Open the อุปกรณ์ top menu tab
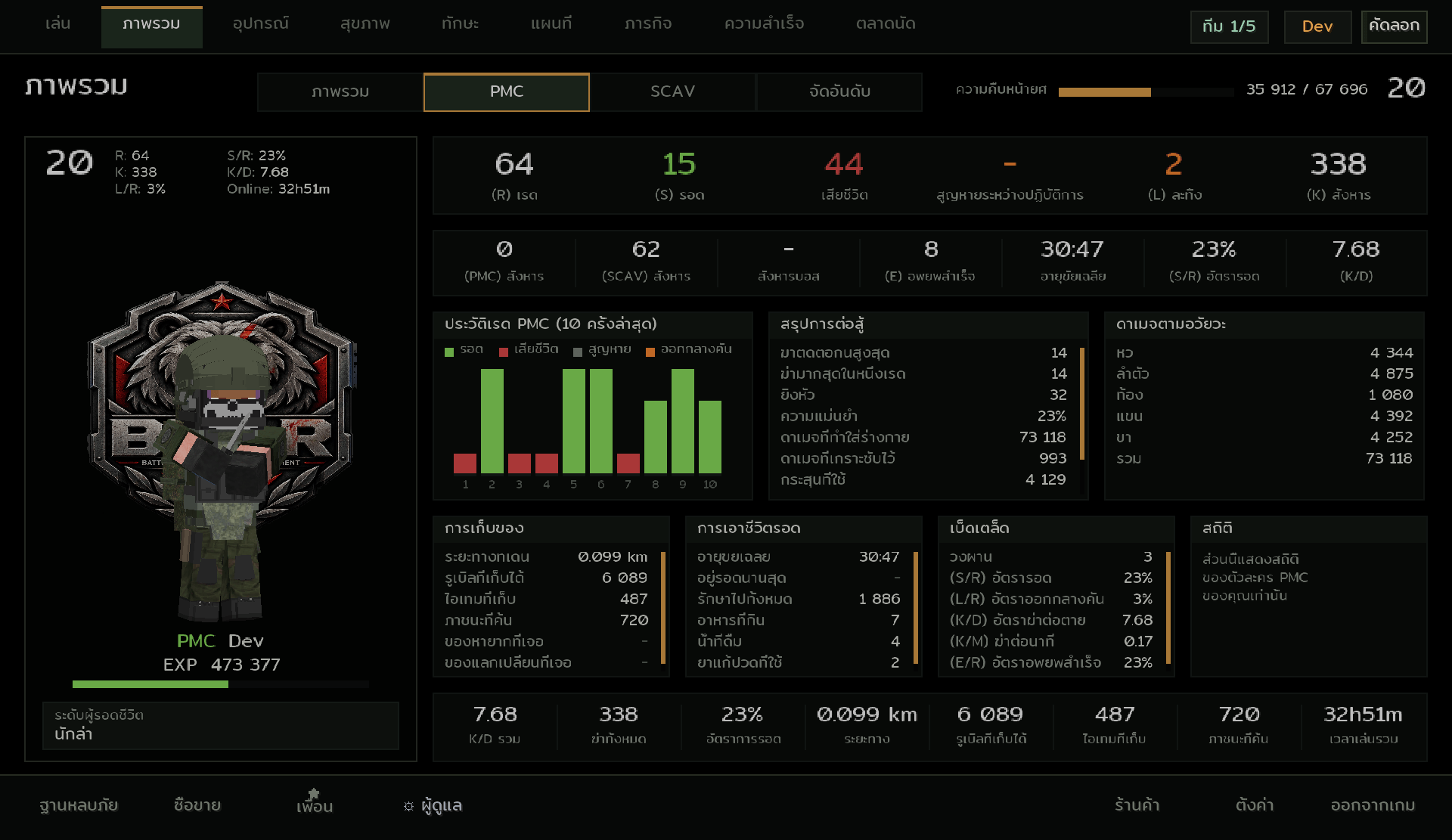This screenshot has width=1452, height=840. [x=261, y=24]
